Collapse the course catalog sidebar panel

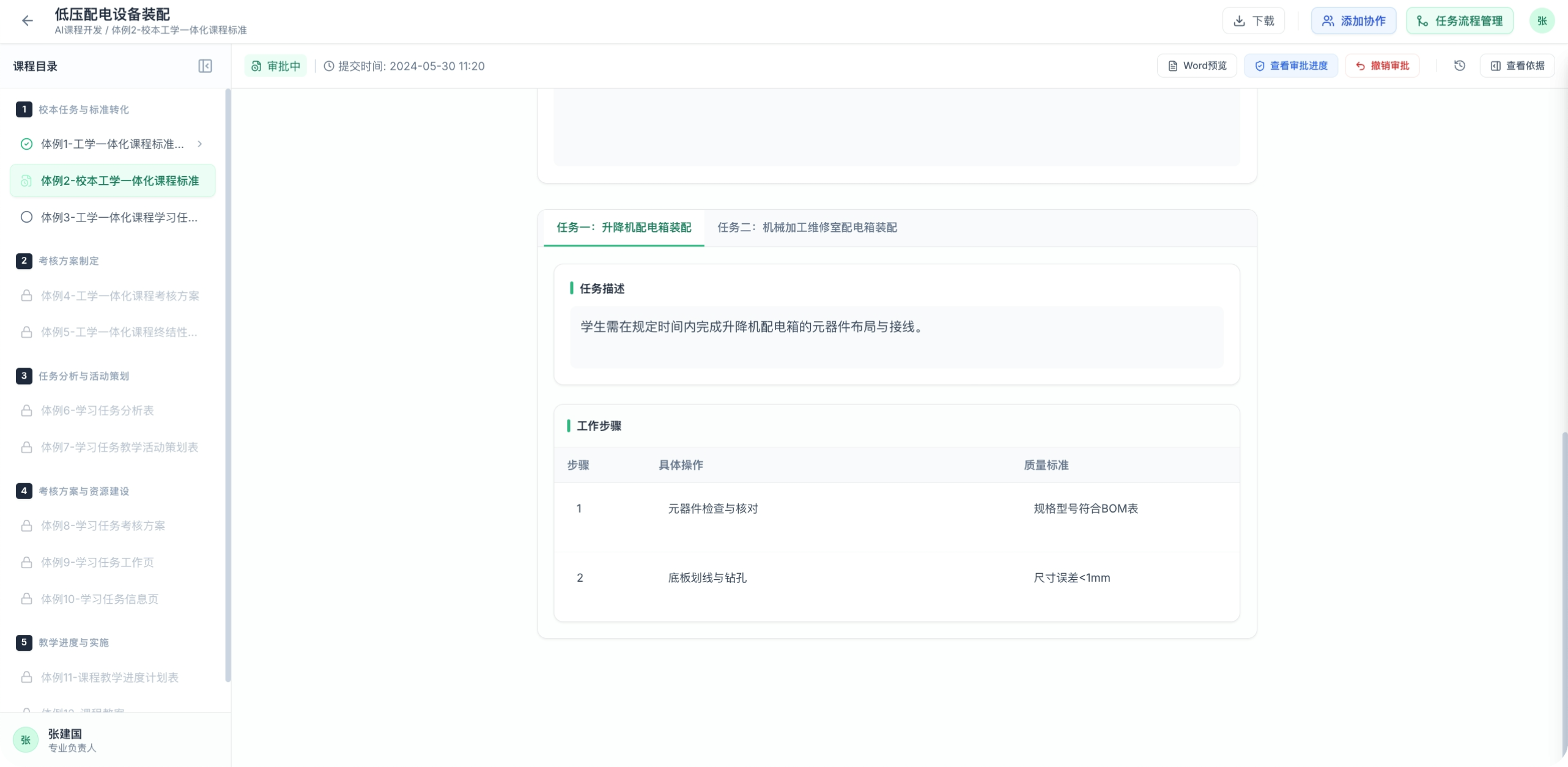pyautogui.click(x=205, y=66)
